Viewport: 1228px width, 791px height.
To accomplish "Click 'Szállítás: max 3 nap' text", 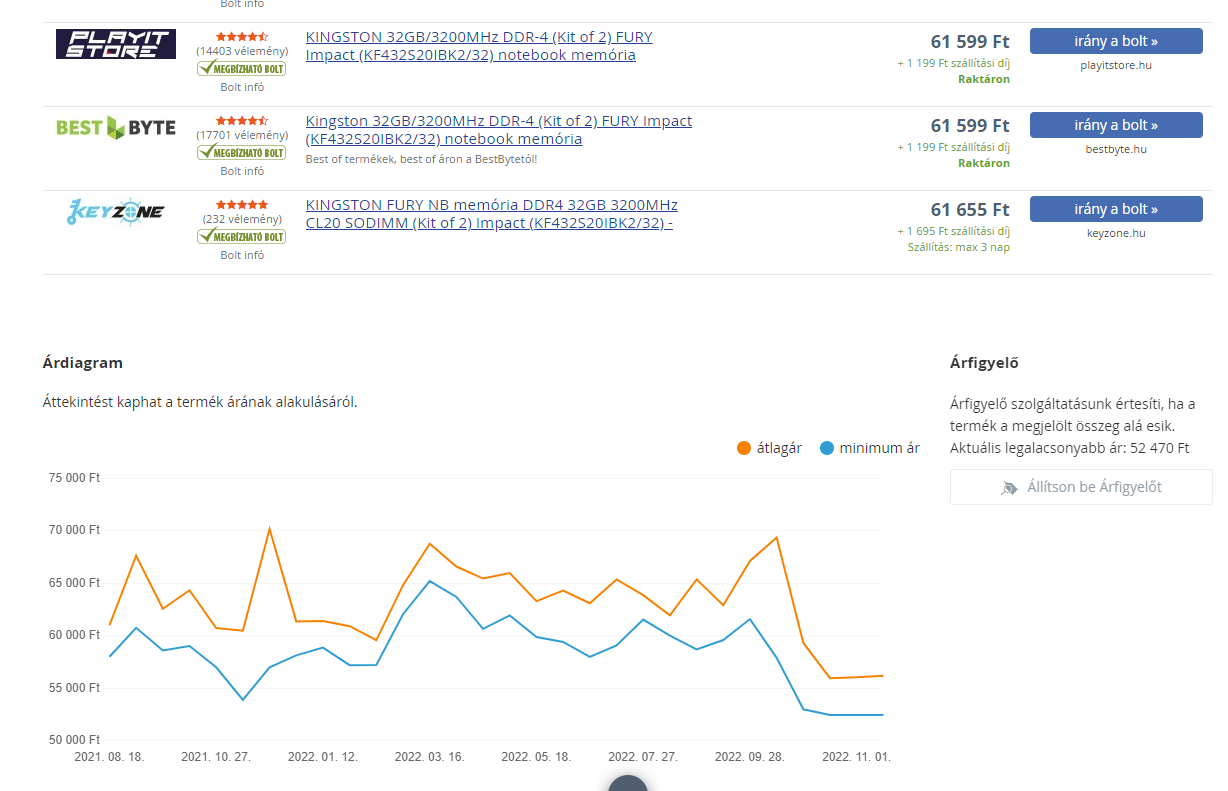I will coord(958,247).
